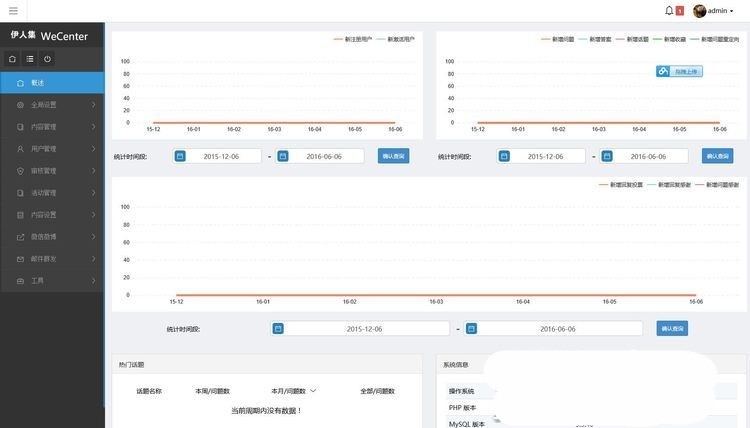
Task: Click the gear icon beside 全局设置
Action: [x=20, y=105]
